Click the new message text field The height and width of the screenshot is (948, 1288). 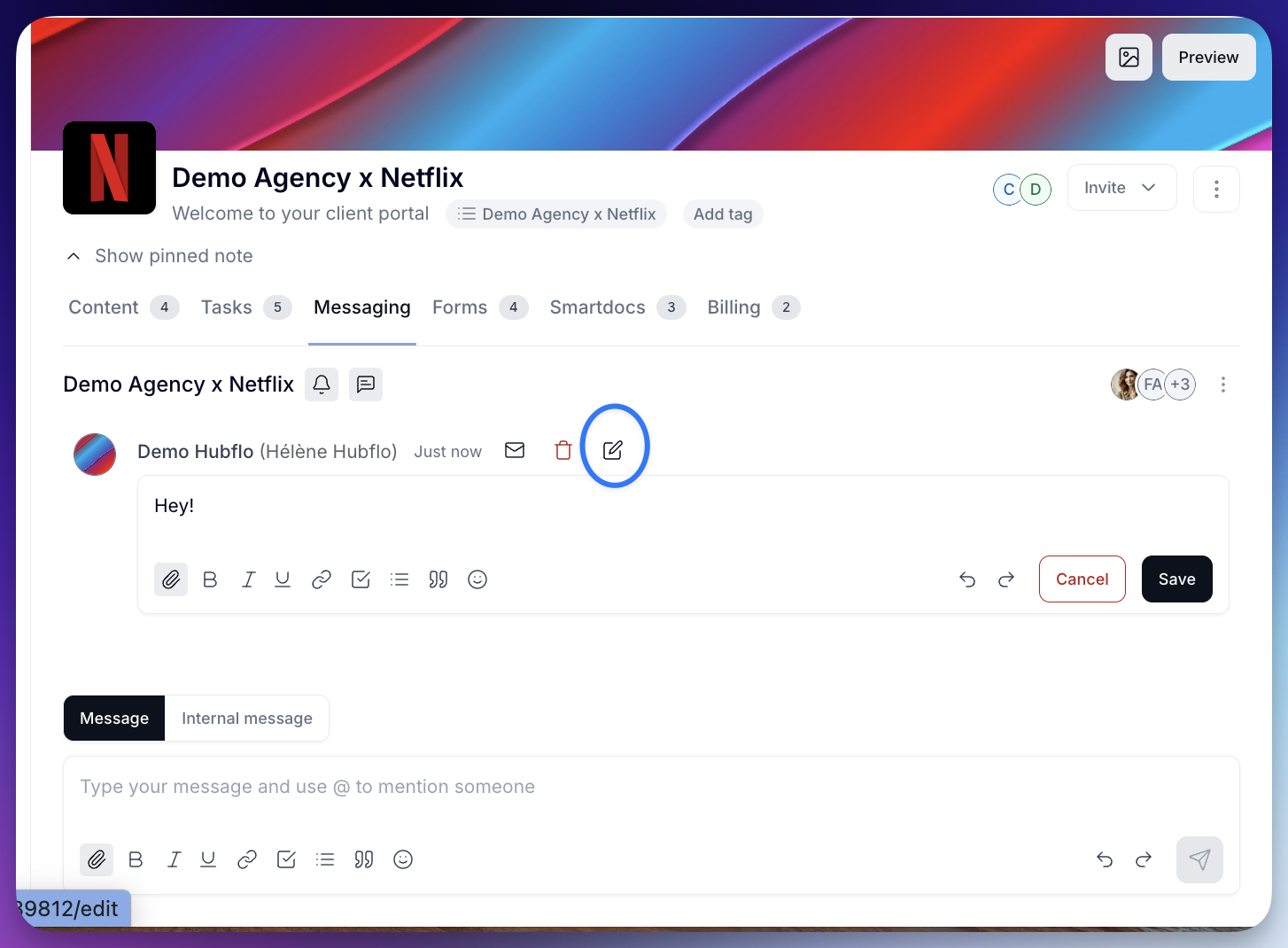(x=650, y=788)
